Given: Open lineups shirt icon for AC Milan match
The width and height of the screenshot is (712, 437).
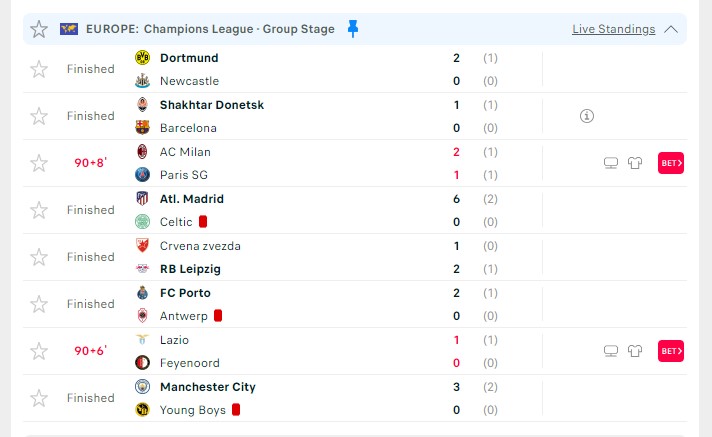Looking at the screenshot, I should [635, 163].
